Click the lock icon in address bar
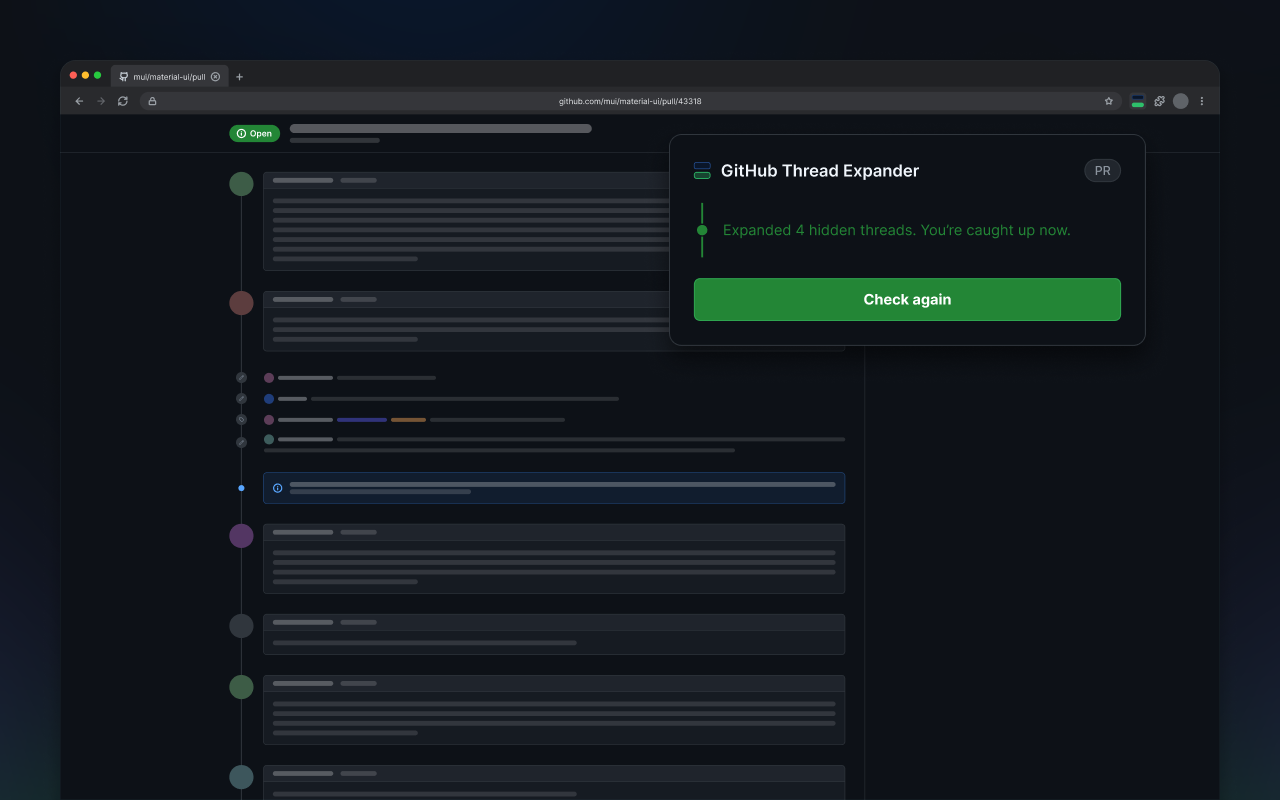Image resolution: width=1280 pixels, height=800 pixels. [x=152, y=101]
